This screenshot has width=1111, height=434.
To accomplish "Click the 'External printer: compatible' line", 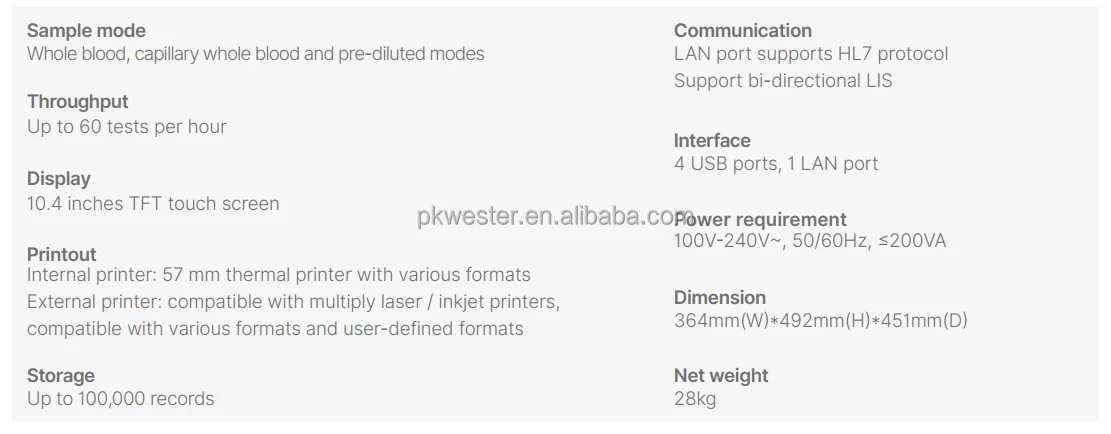I will click(x=293, y=302).
